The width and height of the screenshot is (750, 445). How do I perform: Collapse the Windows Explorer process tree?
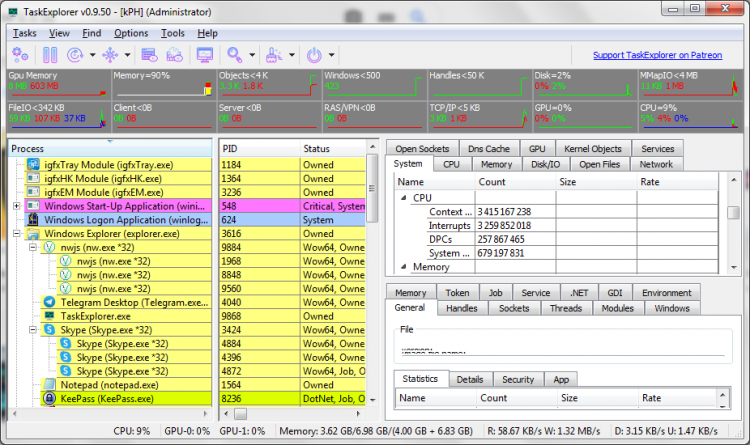(16, 234)
